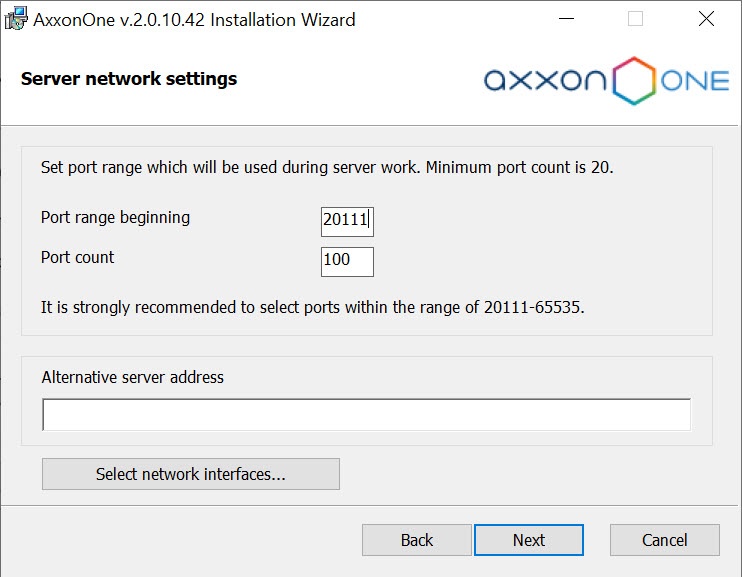Click the Port range beginning field
742x577 pixels.
(x=346, y=219)
